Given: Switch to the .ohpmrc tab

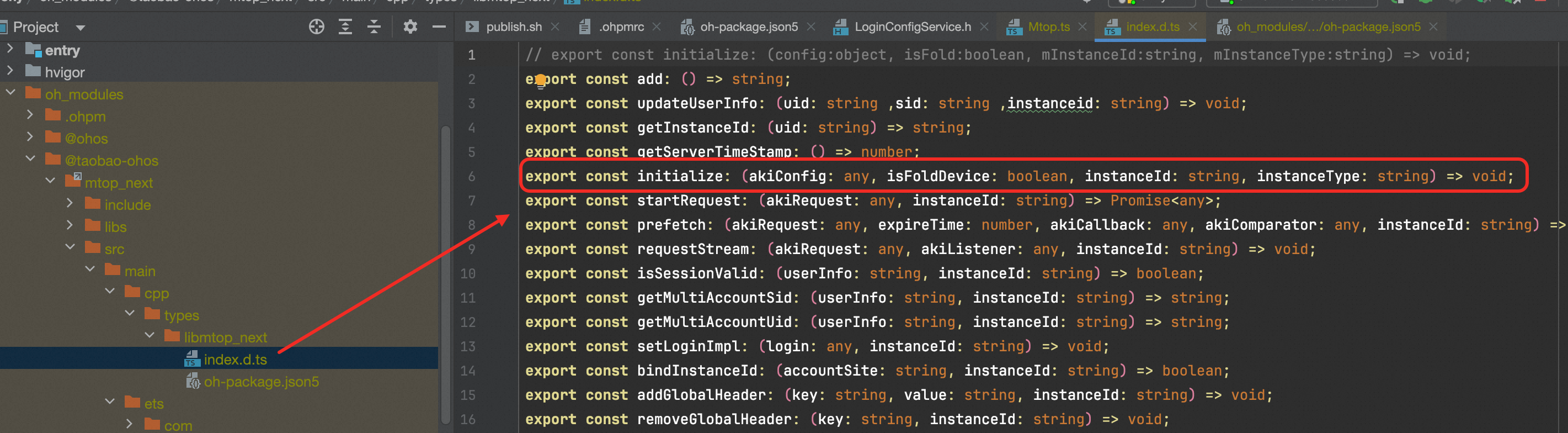Looking at the screenshot, I should point(620,27).
